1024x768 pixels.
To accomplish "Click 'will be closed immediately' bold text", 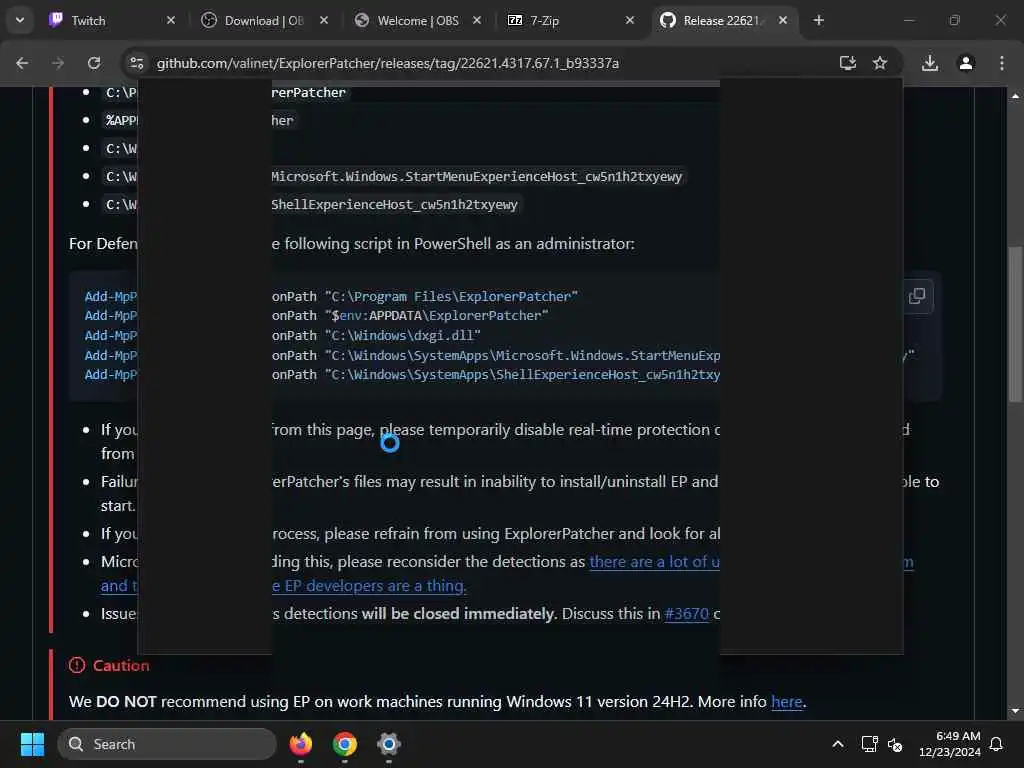I will [458, 614].
